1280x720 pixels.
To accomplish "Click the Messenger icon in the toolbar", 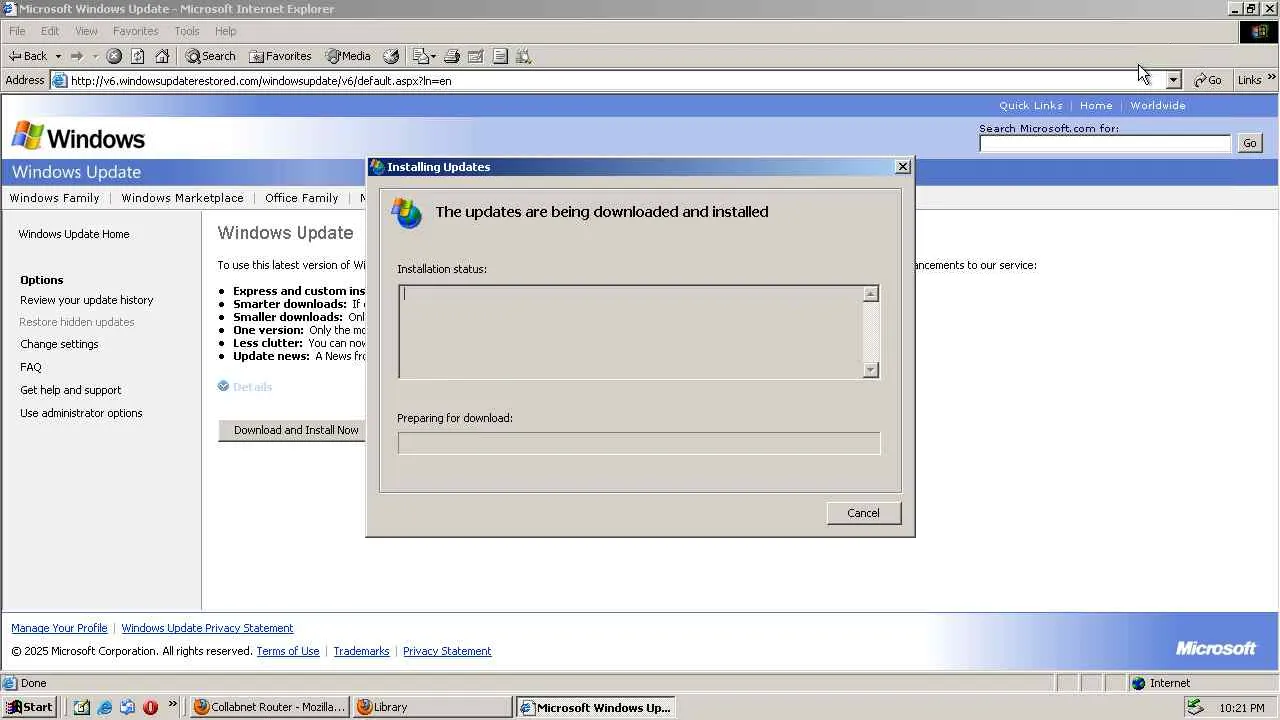I will pos(524,56).
